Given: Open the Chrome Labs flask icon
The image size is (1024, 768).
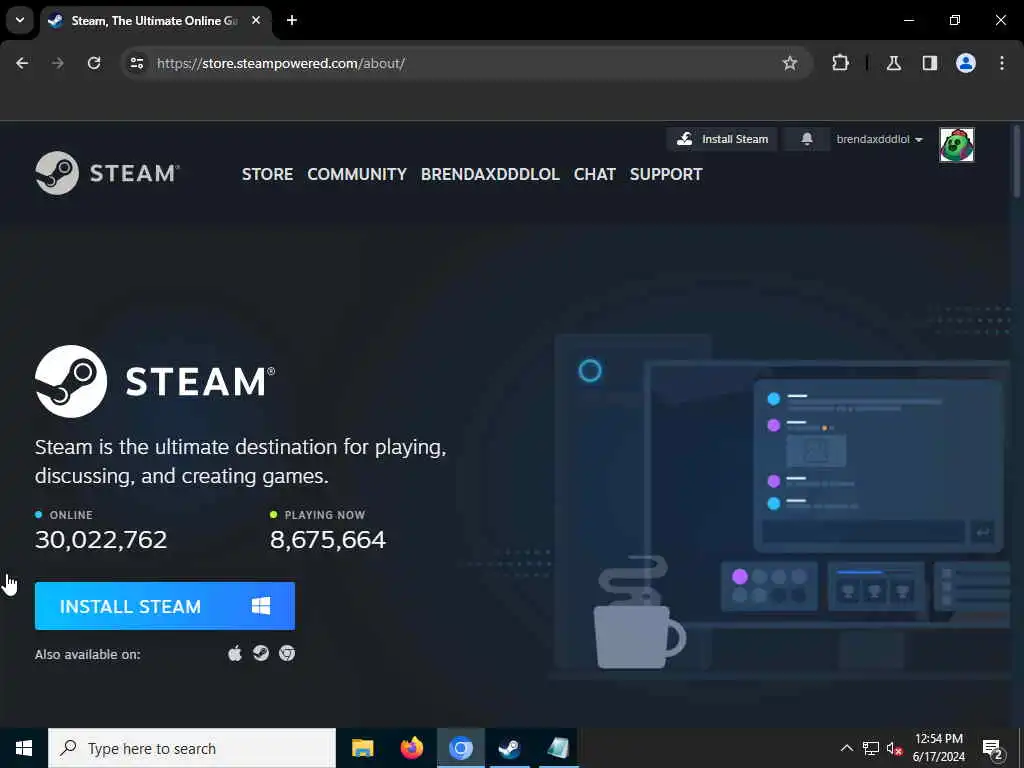Looking at the screenshot, I should click(894, 63).
